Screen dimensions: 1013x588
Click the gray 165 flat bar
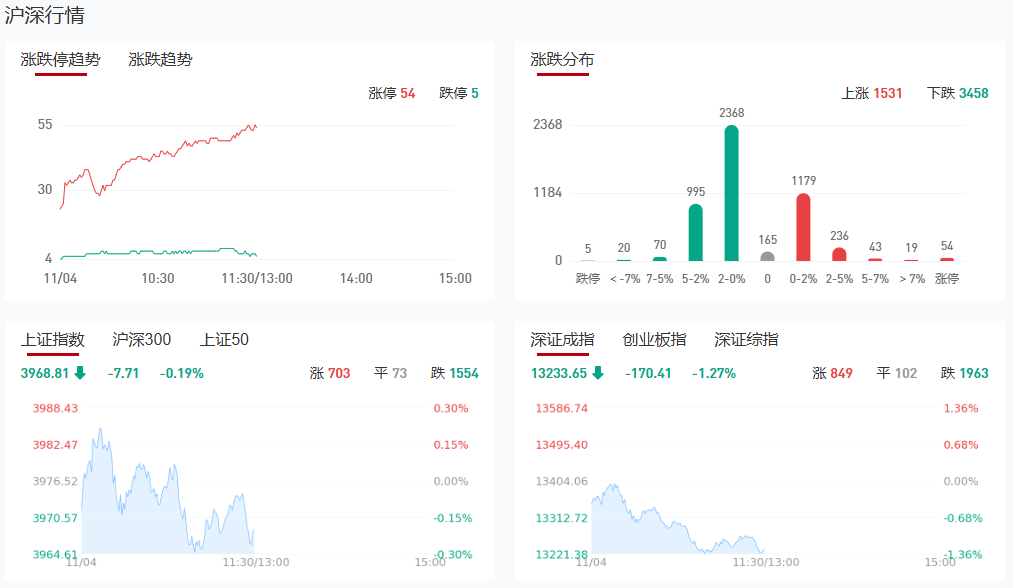pos(767,256)
